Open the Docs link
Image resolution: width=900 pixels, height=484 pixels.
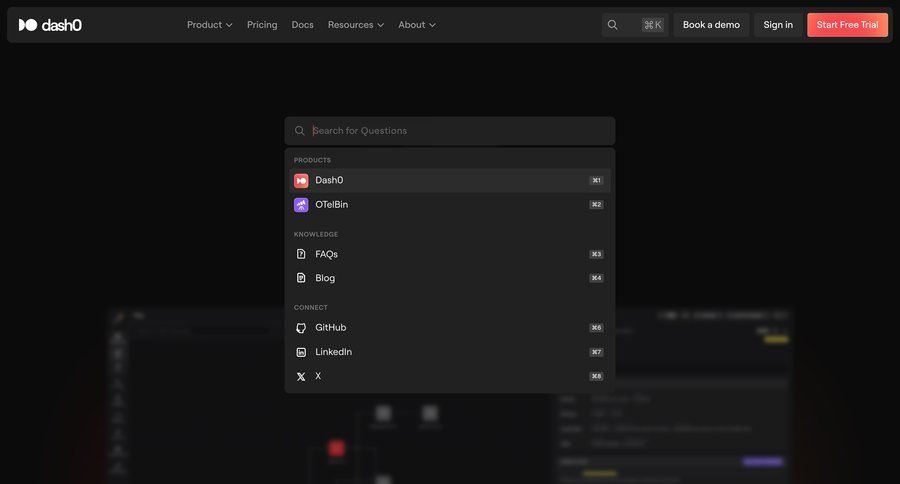[x=302, y=25]
